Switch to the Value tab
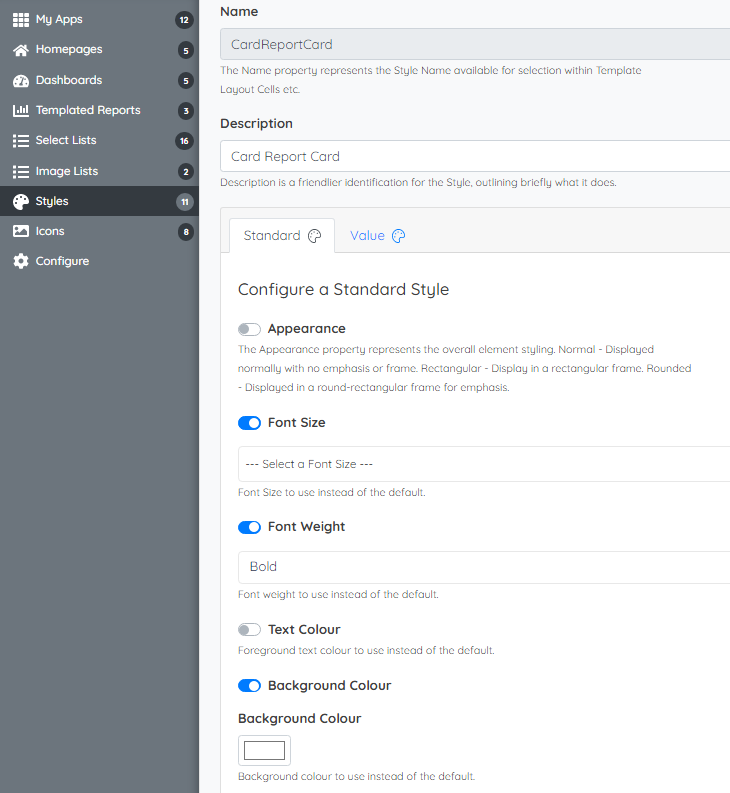Screen dimensions: 730x793 [377, 236]
